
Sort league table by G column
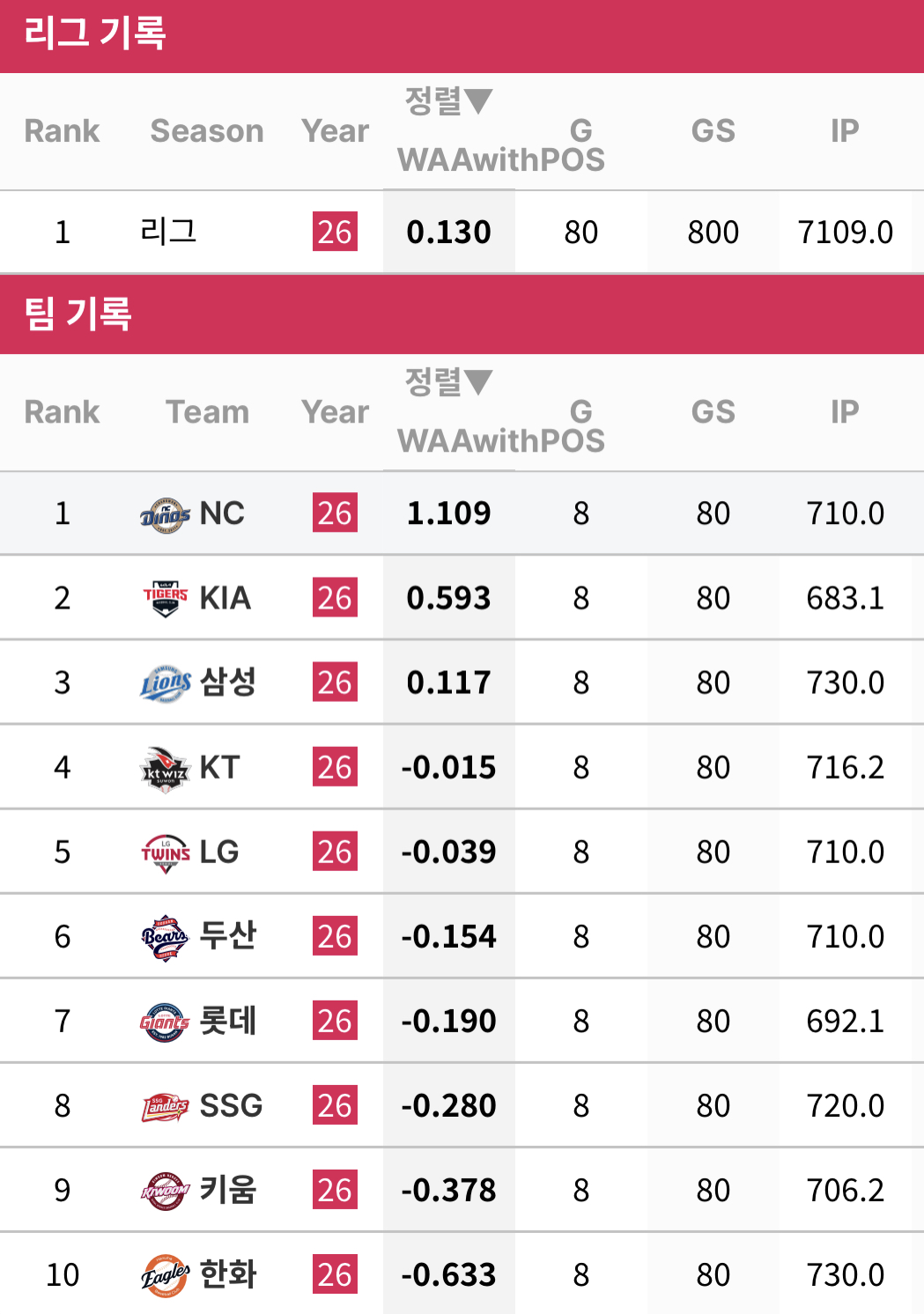click(580, 130)
